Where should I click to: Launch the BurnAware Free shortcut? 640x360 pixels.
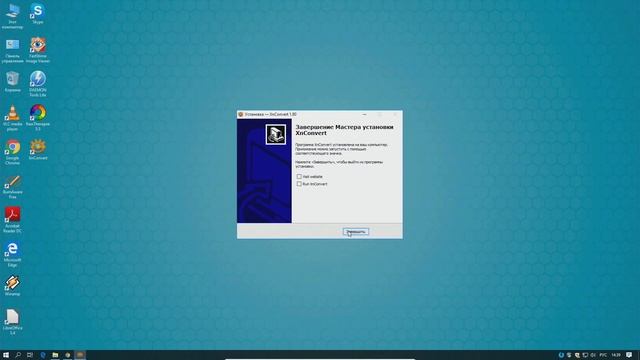click(12, 186)
